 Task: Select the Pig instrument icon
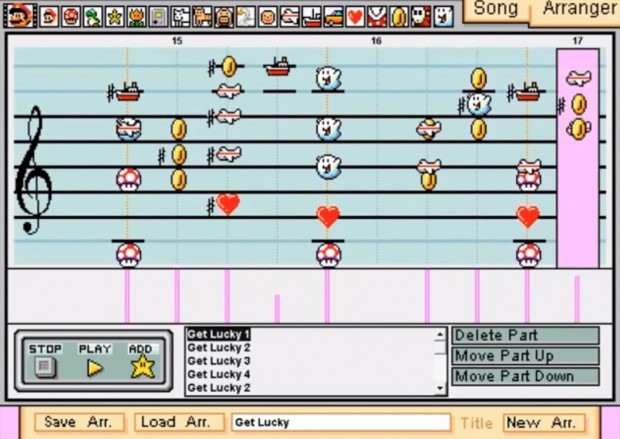tap(224, 17)
